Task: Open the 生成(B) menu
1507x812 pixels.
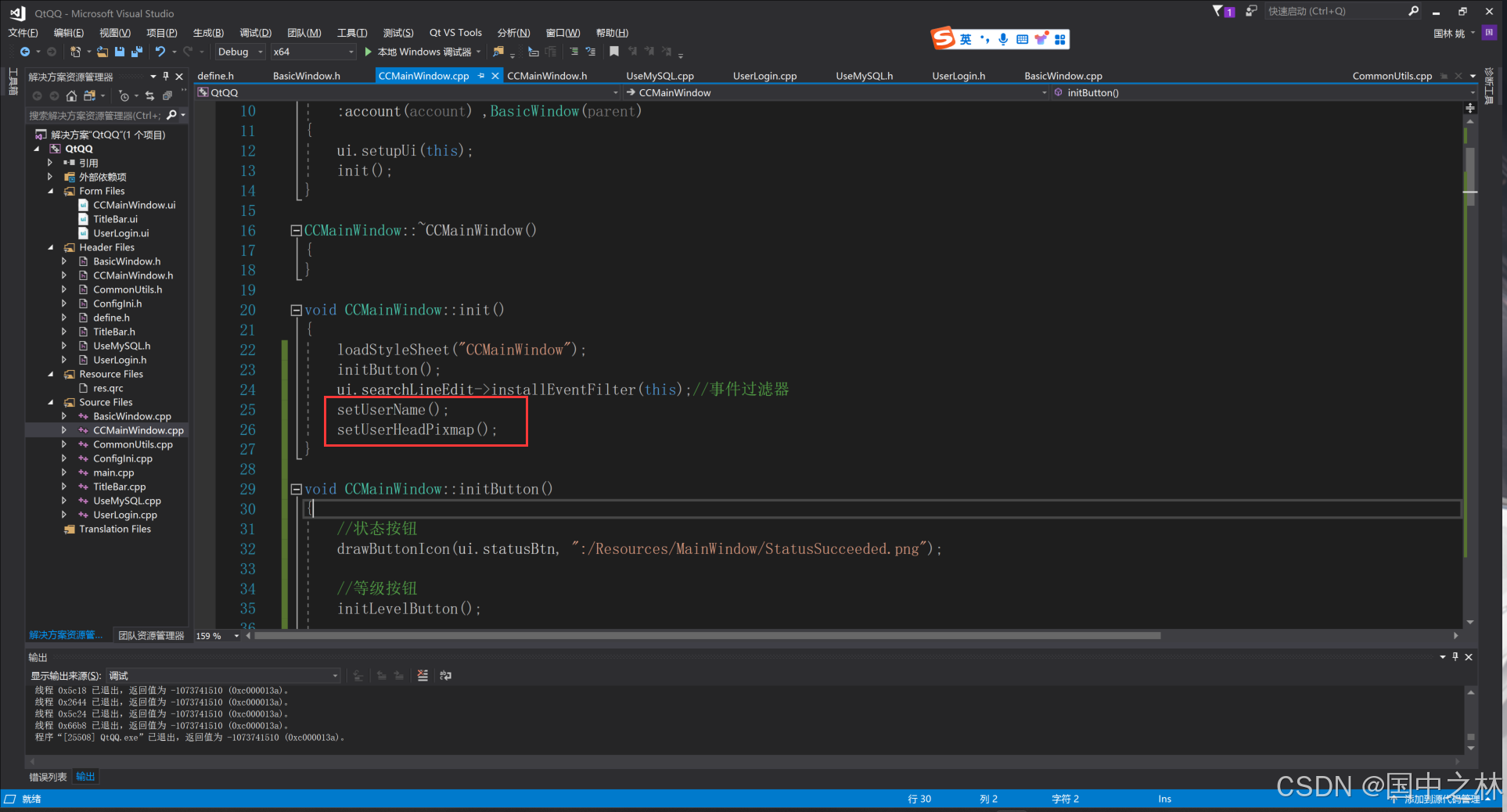Action: pyautogui.click(x=208, y=32)
